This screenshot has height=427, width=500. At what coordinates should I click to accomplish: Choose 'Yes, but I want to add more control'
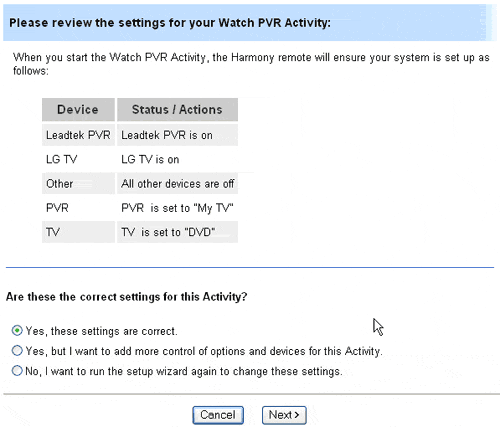(x=17, y=351)
